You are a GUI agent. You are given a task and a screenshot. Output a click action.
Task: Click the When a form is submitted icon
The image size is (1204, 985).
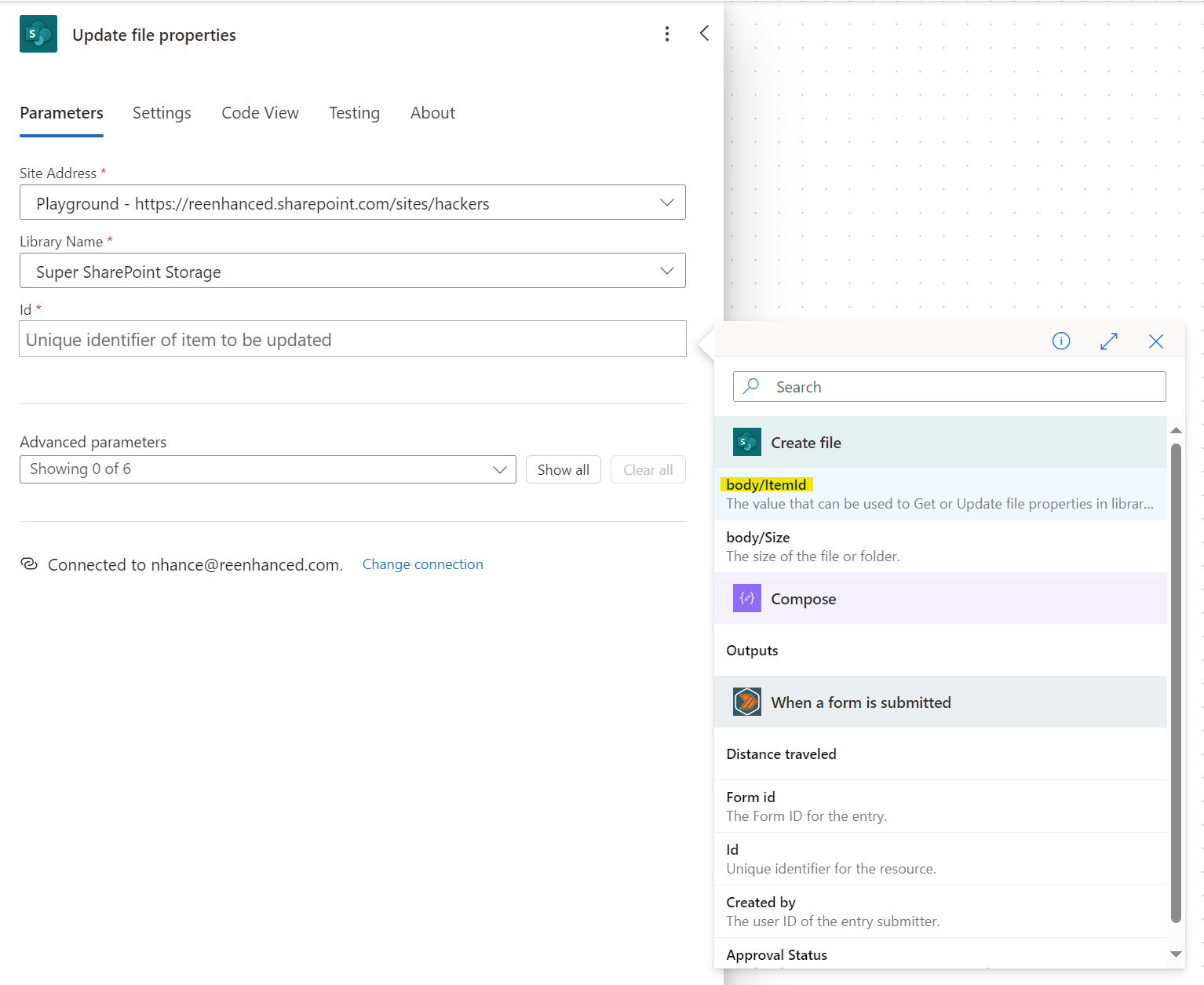coord(747,702)
